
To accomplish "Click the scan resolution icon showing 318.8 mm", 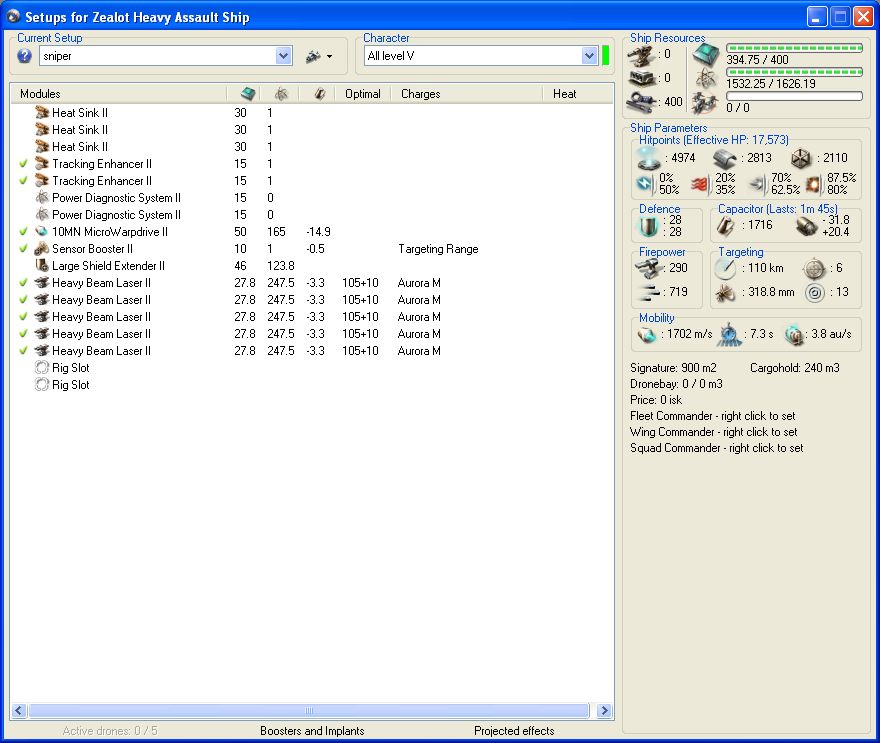I will pos(725,292).
